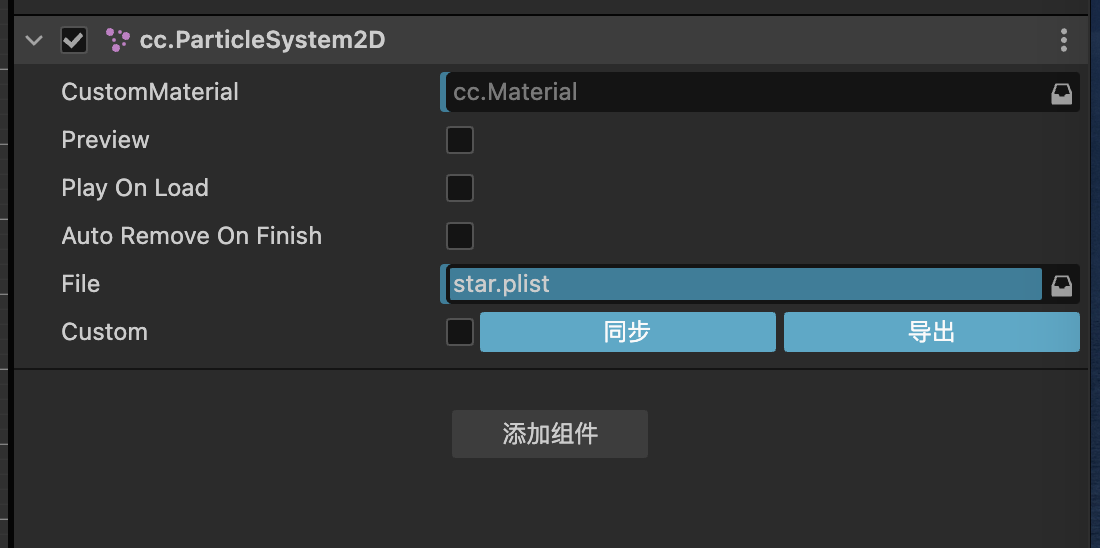
Task: Click the CustomMaterial property label
Action: pos(150,92)
